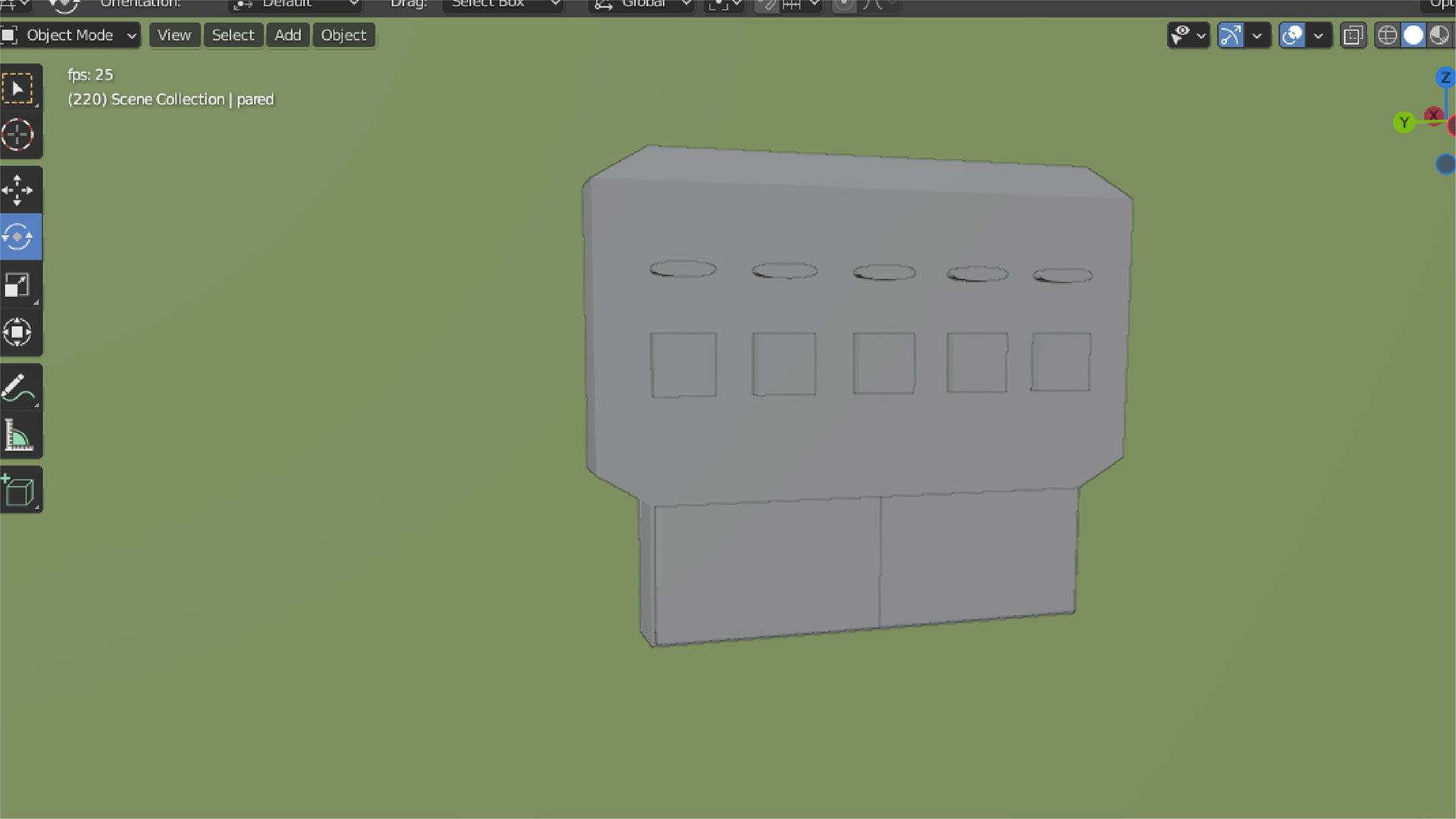1456x819 pixels.
Task: Click the Z axis on navigation gizmo
Action: [1445, 77]
